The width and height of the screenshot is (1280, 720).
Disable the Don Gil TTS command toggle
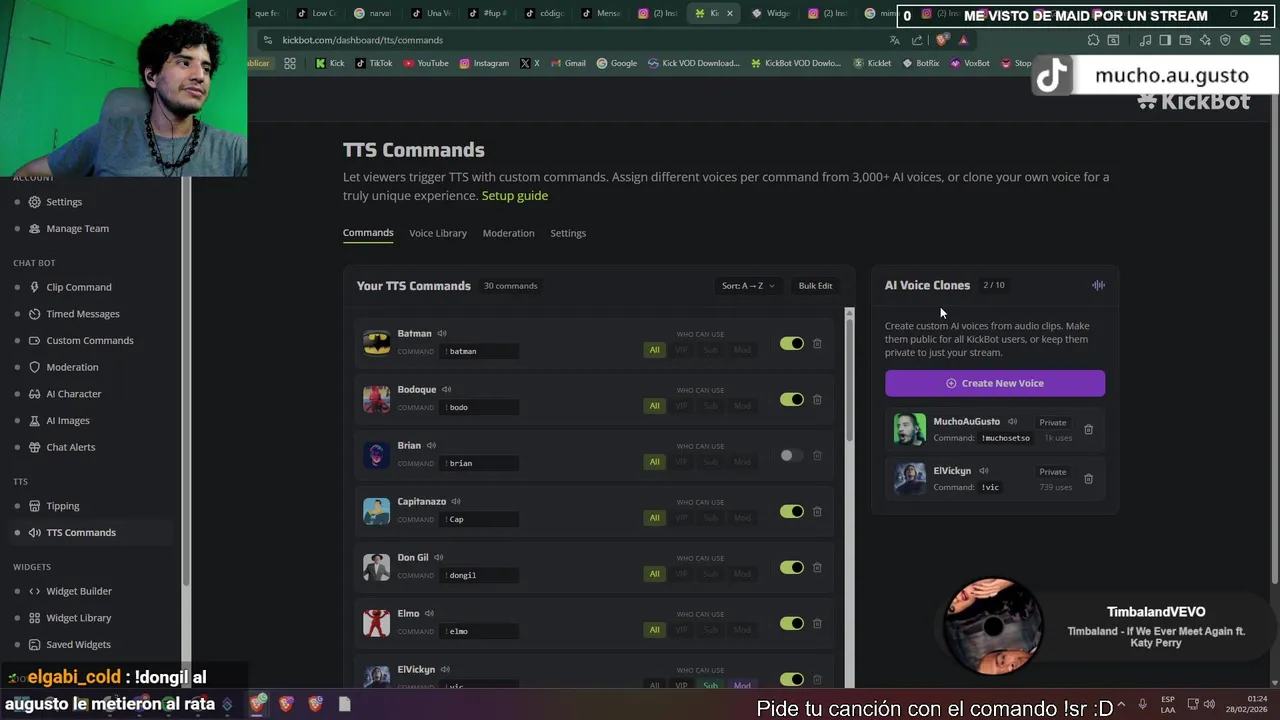click(792, 567)
